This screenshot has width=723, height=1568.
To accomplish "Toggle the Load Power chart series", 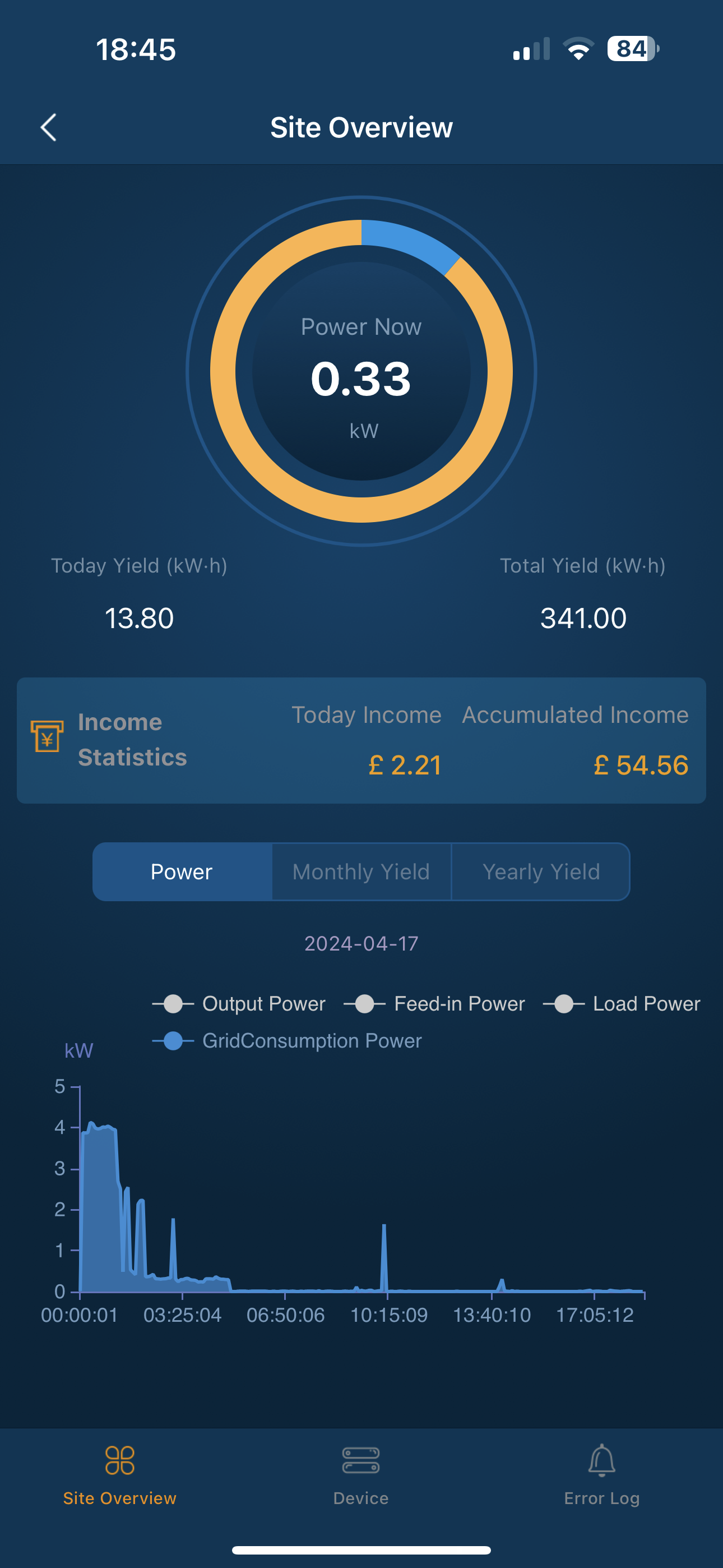I will 622,1004.
